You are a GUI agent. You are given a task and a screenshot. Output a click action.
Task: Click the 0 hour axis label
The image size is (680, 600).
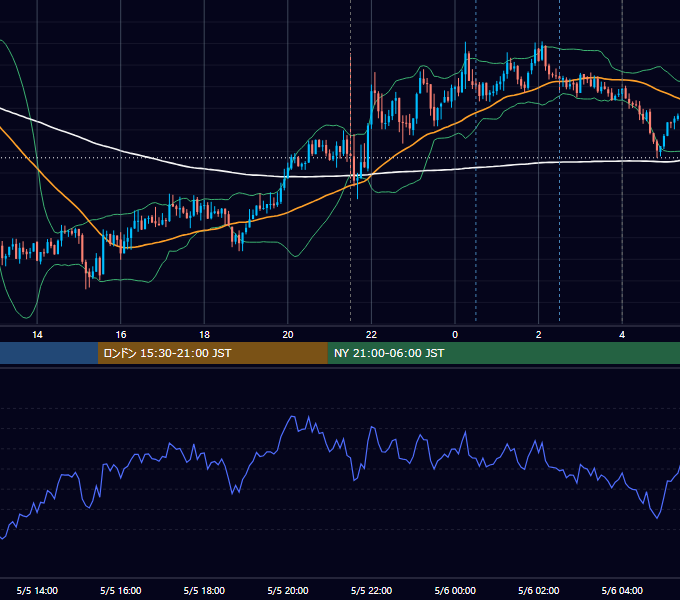click(455, 335)
